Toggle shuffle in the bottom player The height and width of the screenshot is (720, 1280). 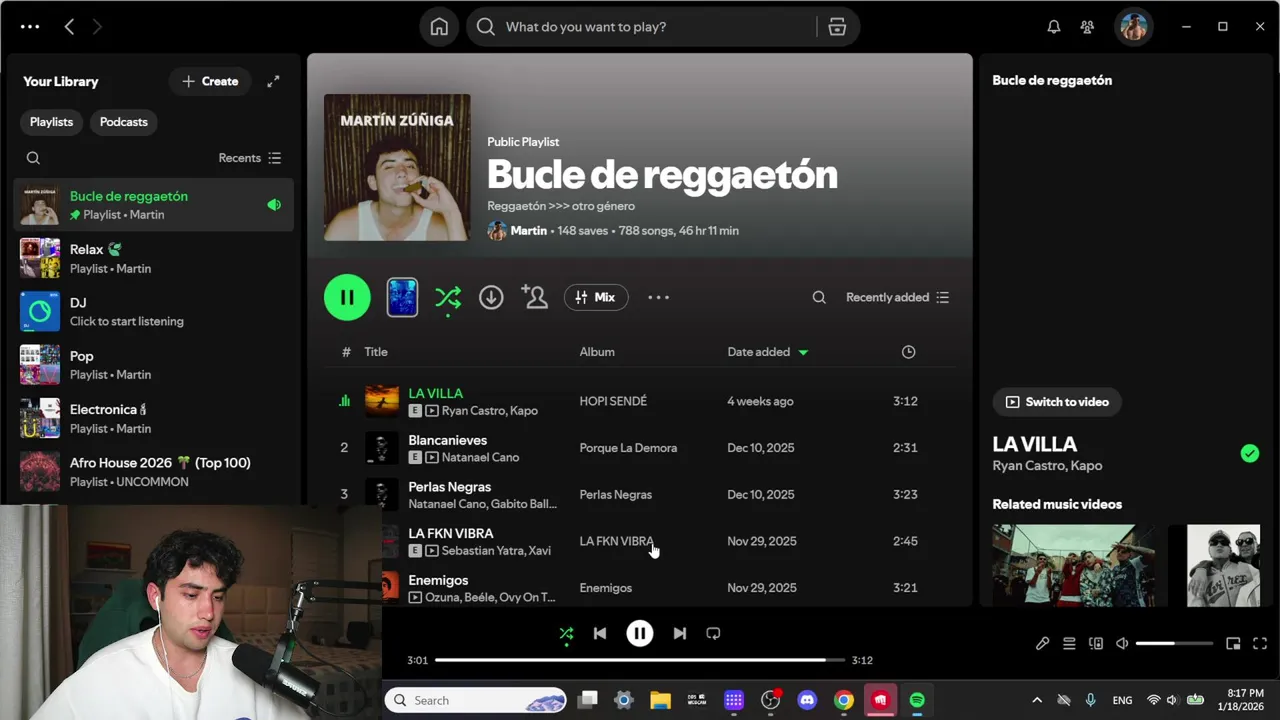[566, 633]
